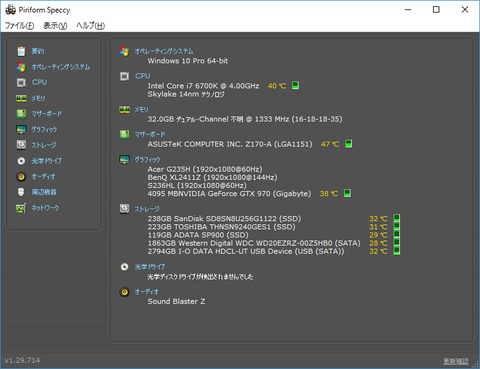The width and height of the screenshot is (480, 369).
Task: Click the BenQ XL2411Z monitor line
Action: [x=212, y=177]
